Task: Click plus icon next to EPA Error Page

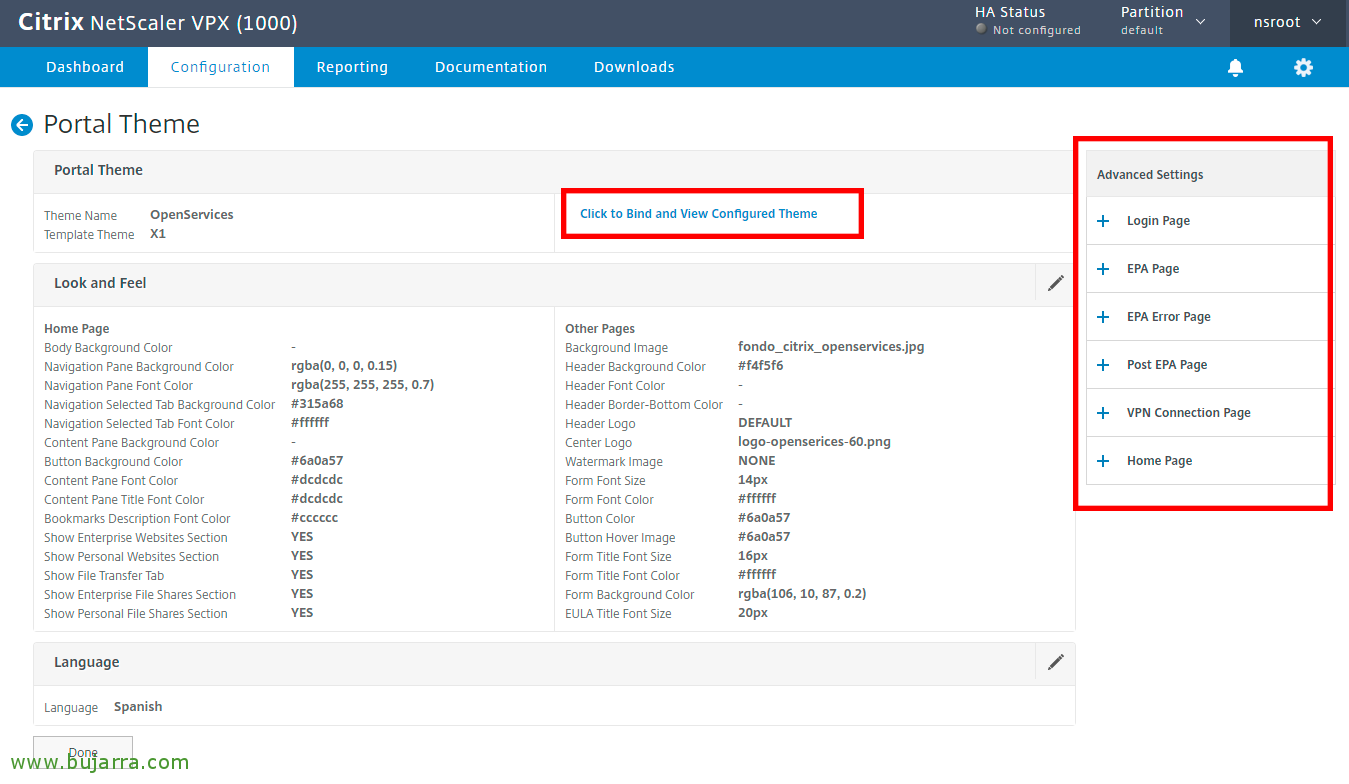Action: click(x=1103, y=317)
